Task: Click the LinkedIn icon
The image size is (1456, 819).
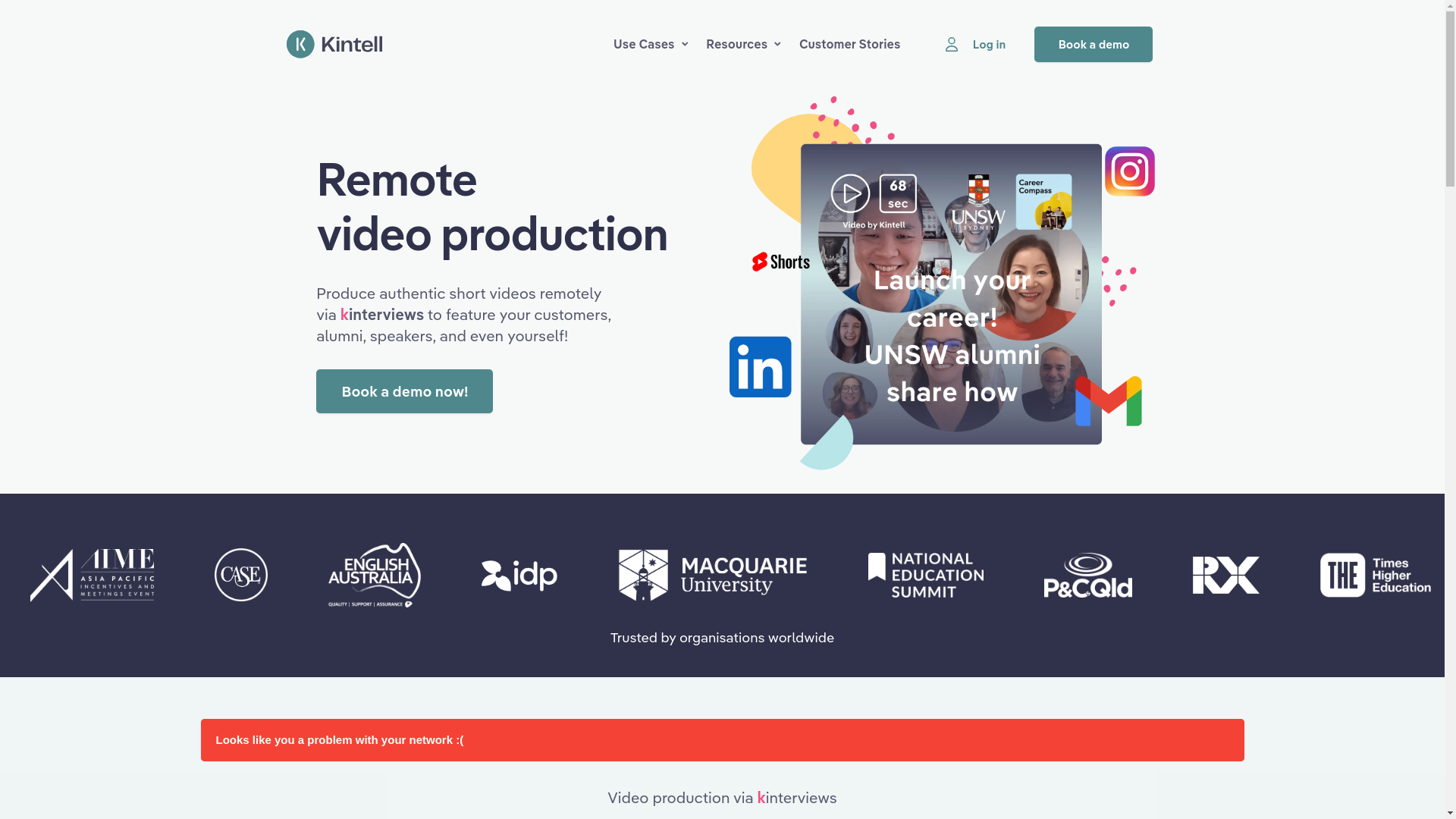Action: tap(760, 367)
